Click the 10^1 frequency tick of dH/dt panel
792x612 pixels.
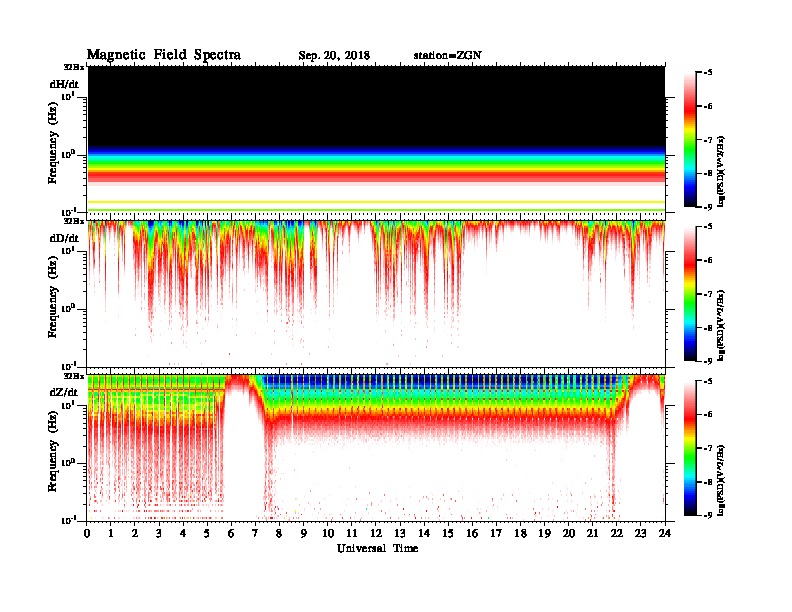click(70, 97)
